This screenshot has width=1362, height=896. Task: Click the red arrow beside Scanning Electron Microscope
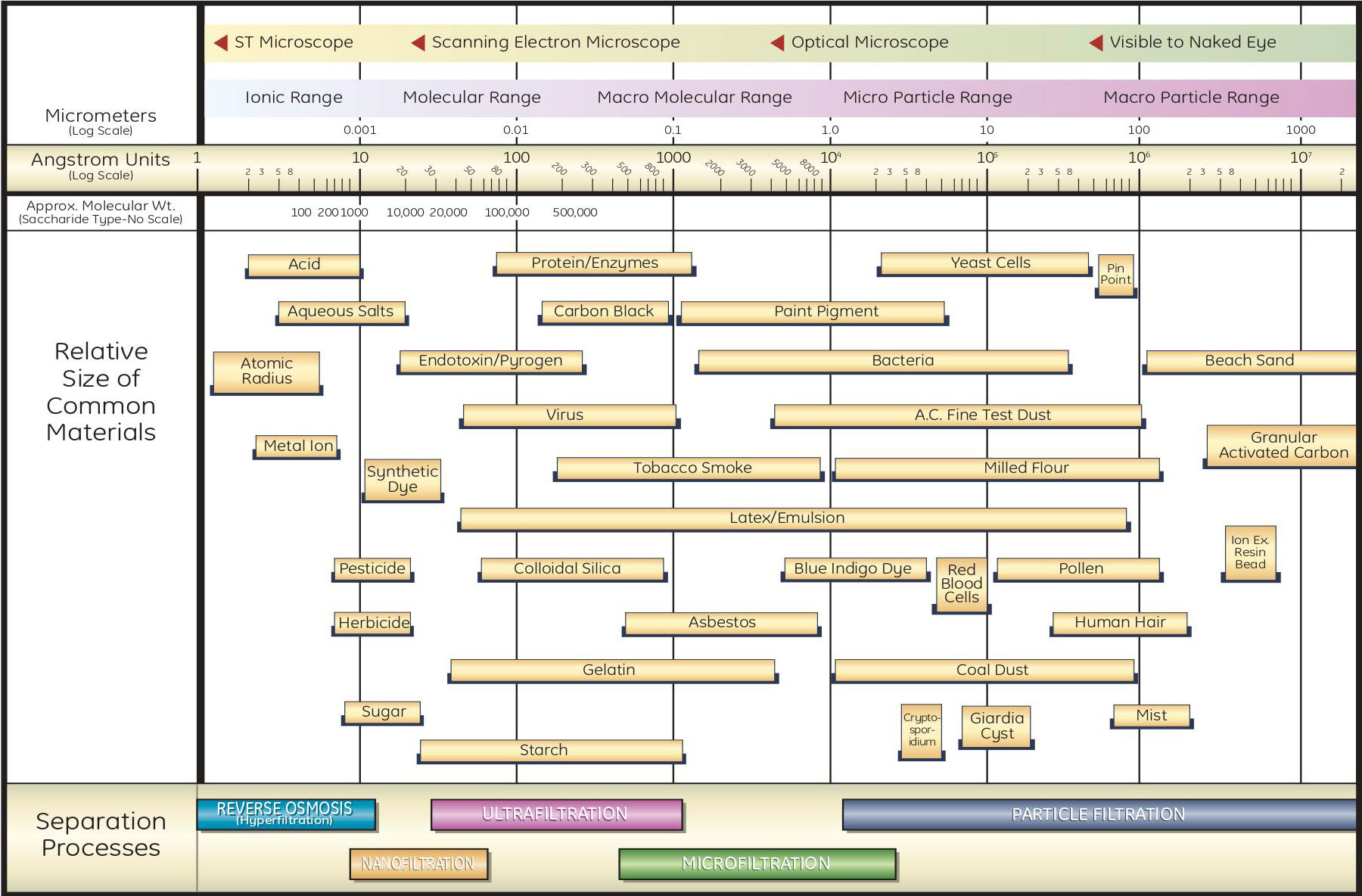click(418, 42)
